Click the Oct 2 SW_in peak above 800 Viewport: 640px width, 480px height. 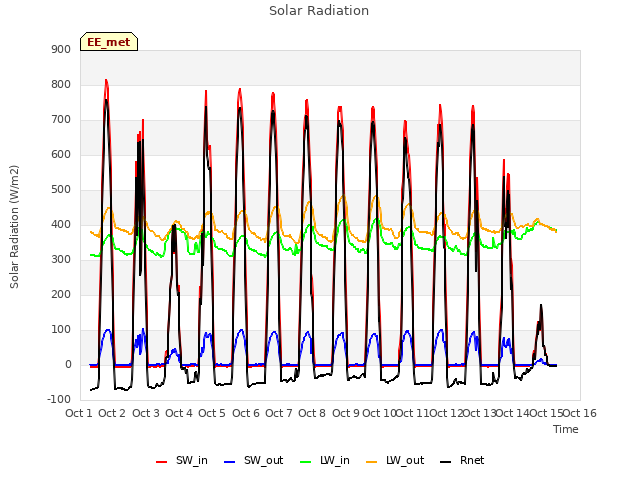pos(106,80)
